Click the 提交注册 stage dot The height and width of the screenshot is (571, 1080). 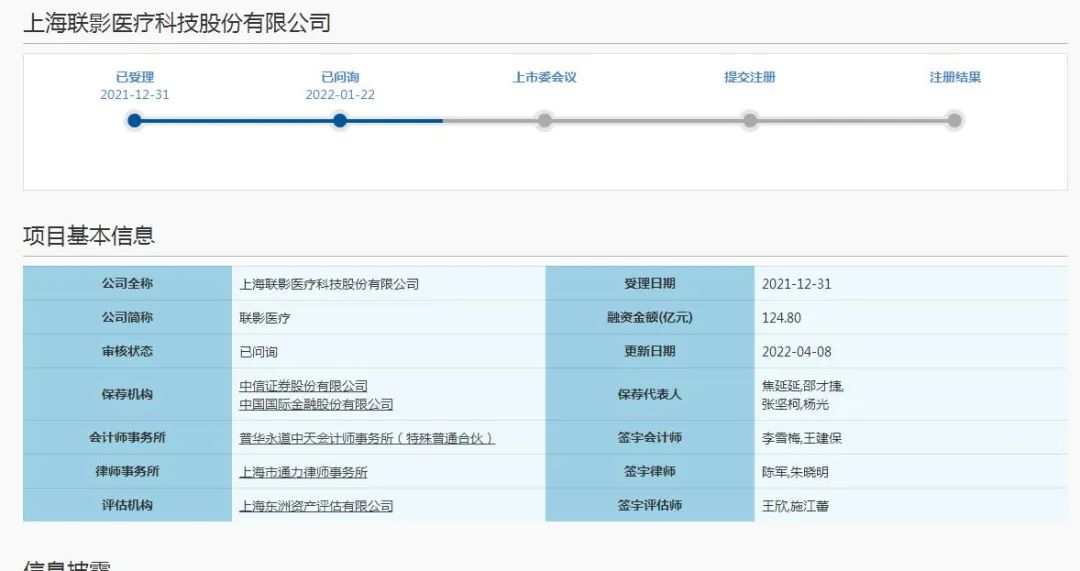750,121
